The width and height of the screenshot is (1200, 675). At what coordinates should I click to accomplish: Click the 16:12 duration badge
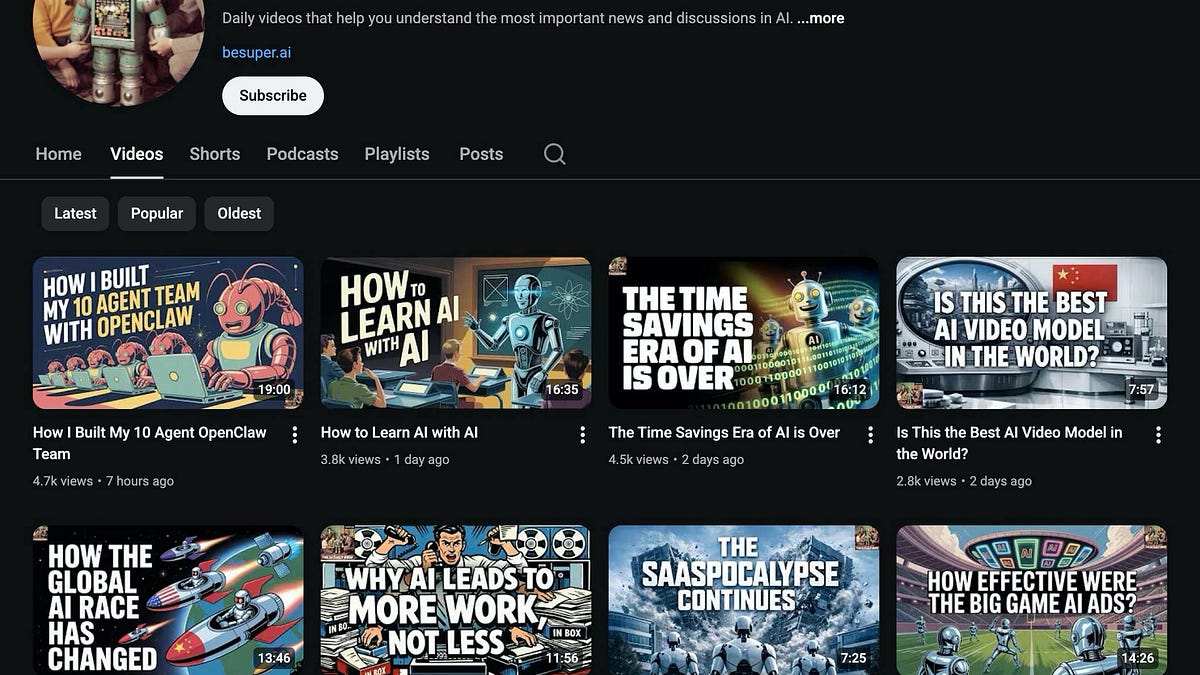[x=850, y=390]
